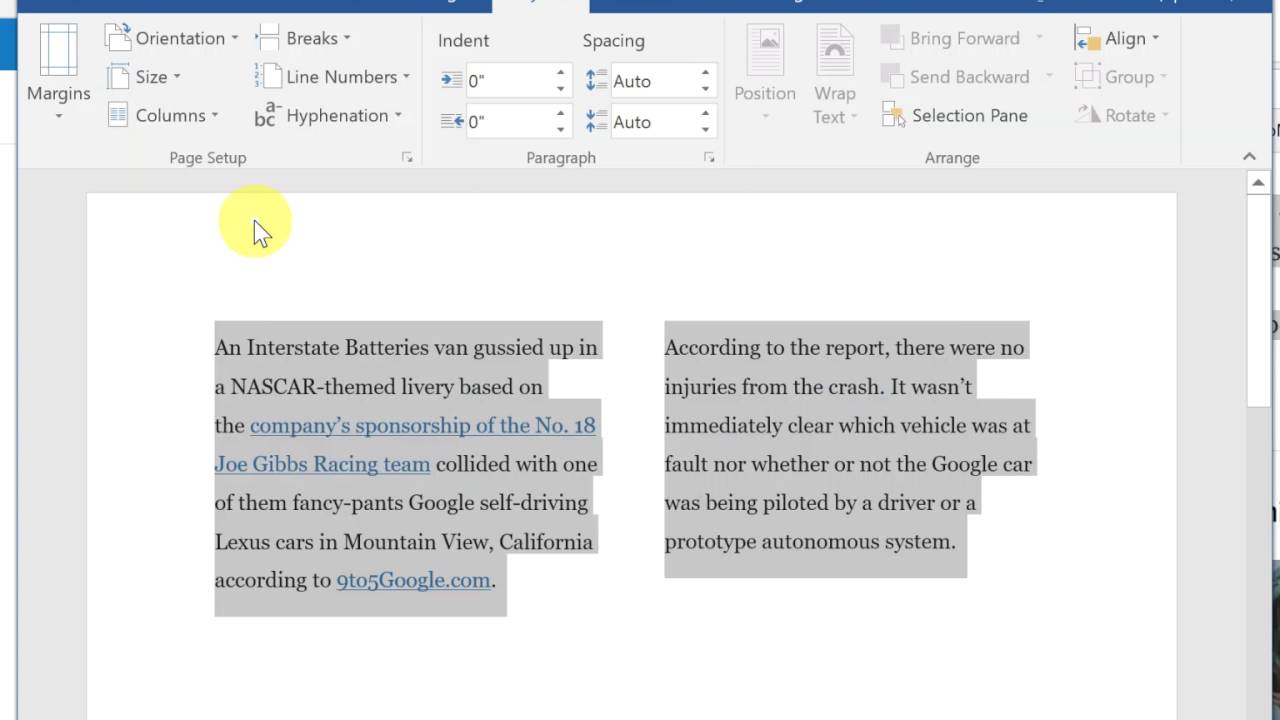Open the 9to5Google.com link
1280x720 pixels.
[413, 580]
